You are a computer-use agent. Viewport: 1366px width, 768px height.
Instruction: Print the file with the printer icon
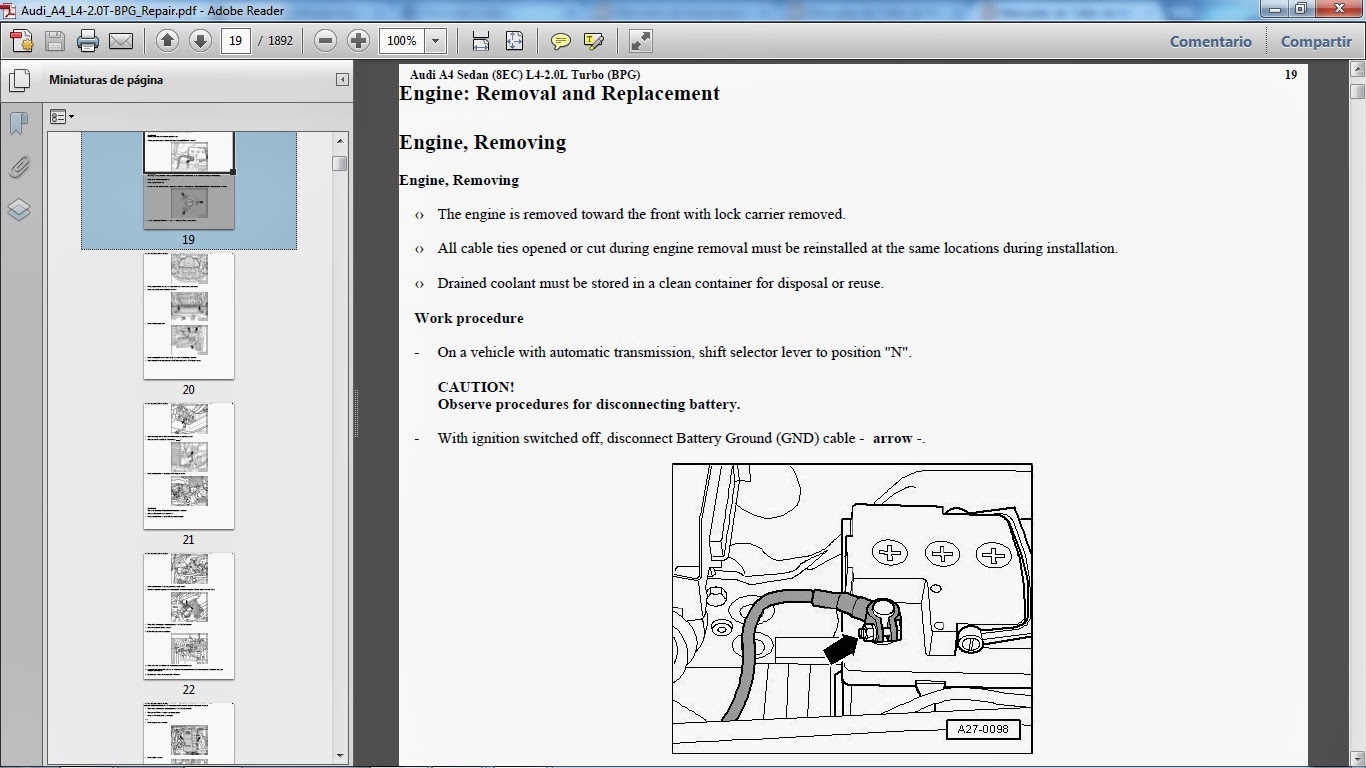88,41
